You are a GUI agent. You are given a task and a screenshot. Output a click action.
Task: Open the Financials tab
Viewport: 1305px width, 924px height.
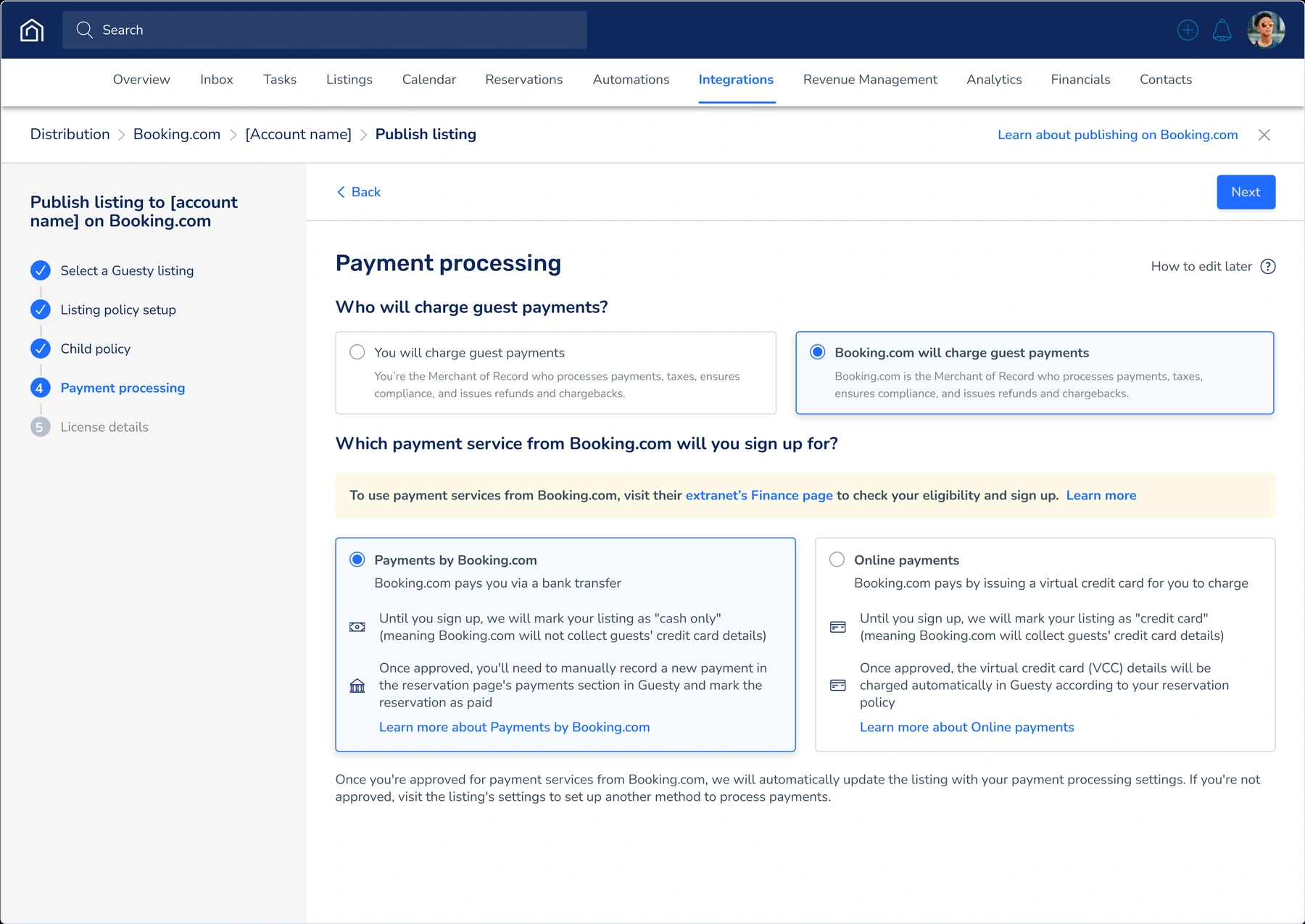coord(1080,80)
